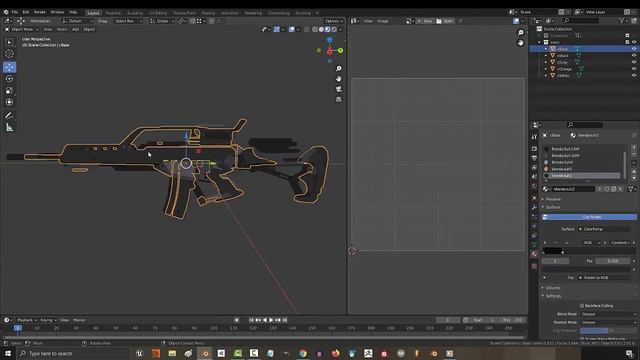The width and height of the screenshot is (640, 360).
Task: Open the Material properties tab icon
Action: pos(534,254)
